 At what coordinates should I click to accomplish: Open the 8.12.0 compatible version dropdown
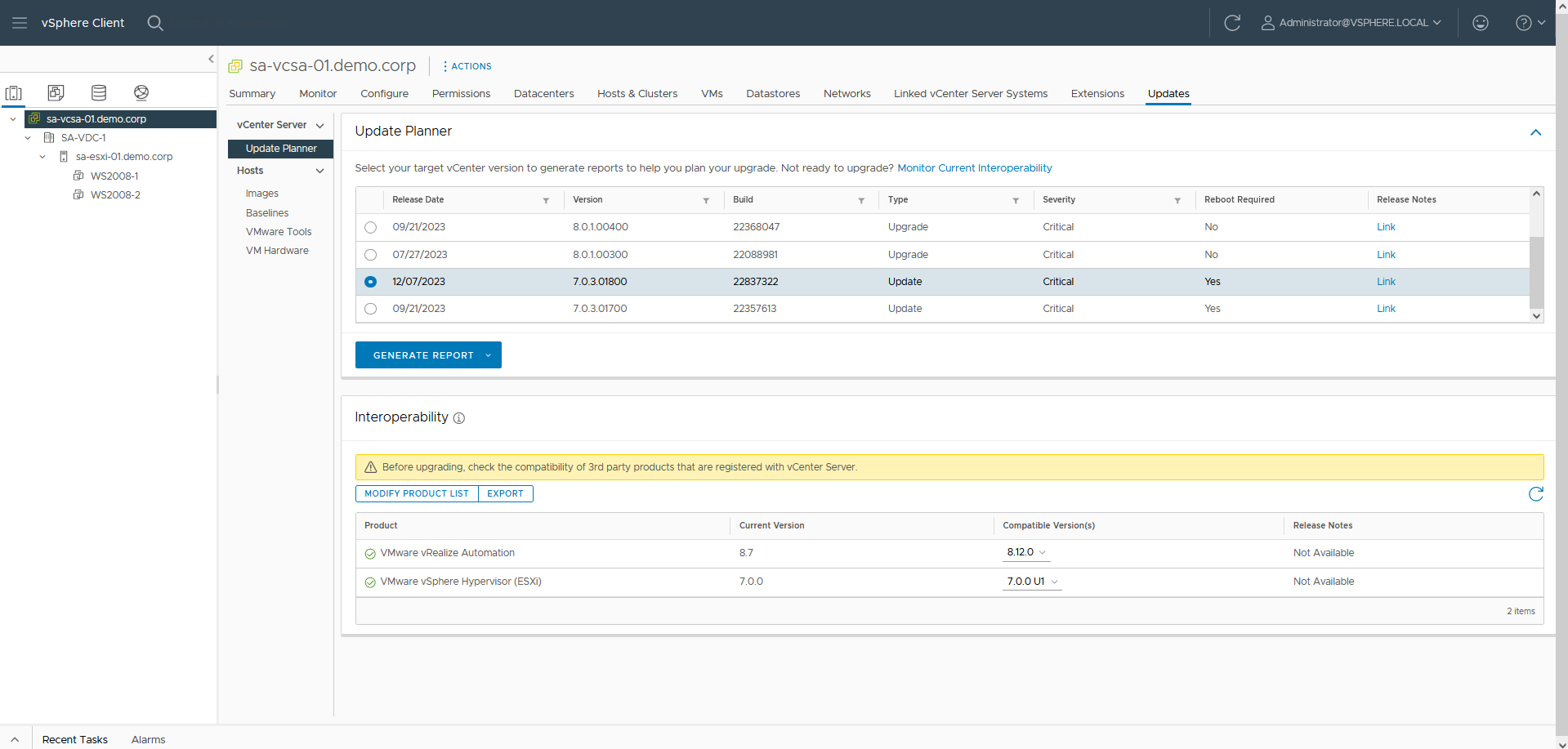[x=1026, y=553]
